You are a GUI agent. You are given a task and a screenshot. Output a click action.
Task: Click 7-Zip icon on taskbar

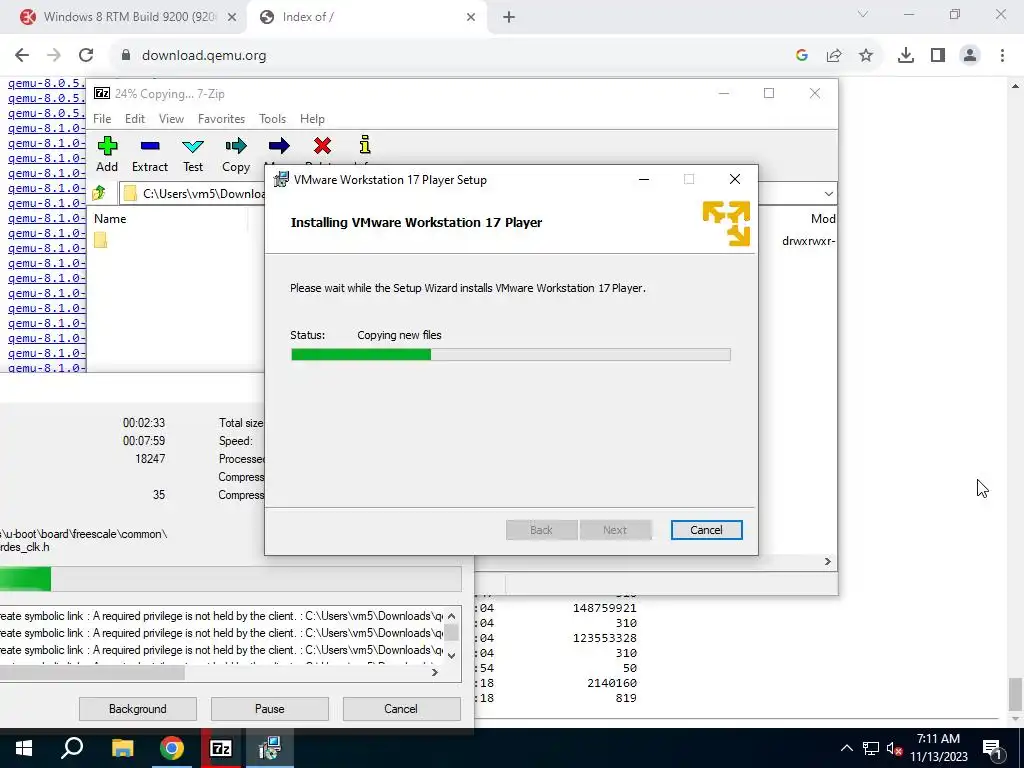221,748
